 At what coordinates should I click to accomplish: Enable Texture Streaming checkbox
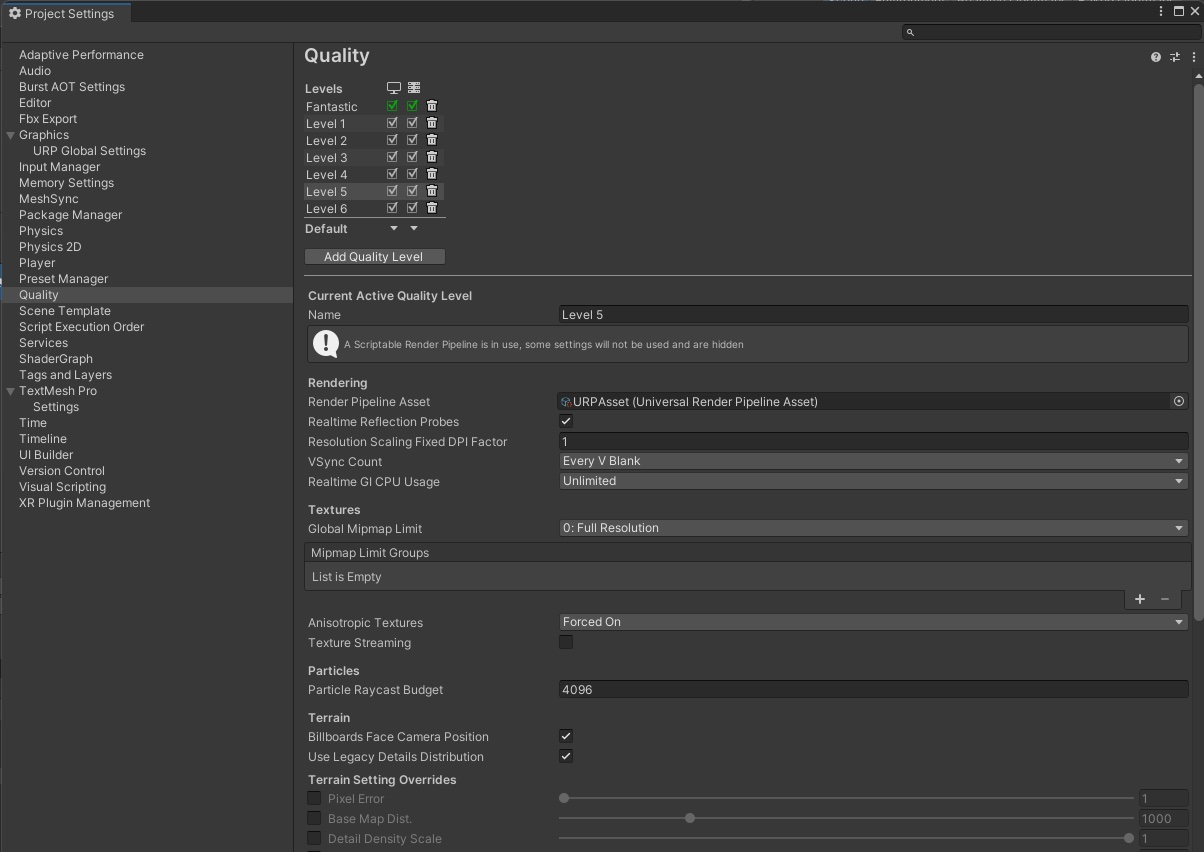[x=566, y=643]
